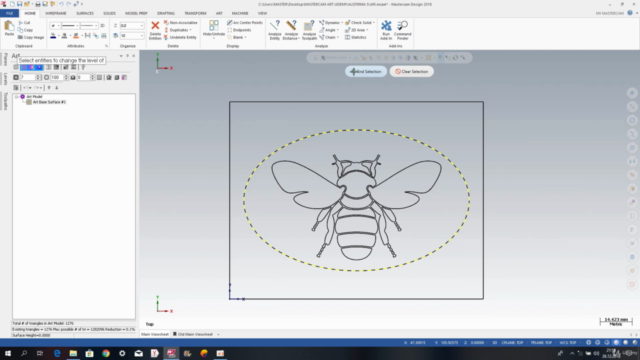Open the Z depth dropdown
The width and height of the screenshot is (640, 360).
click(x=142, y=25)
